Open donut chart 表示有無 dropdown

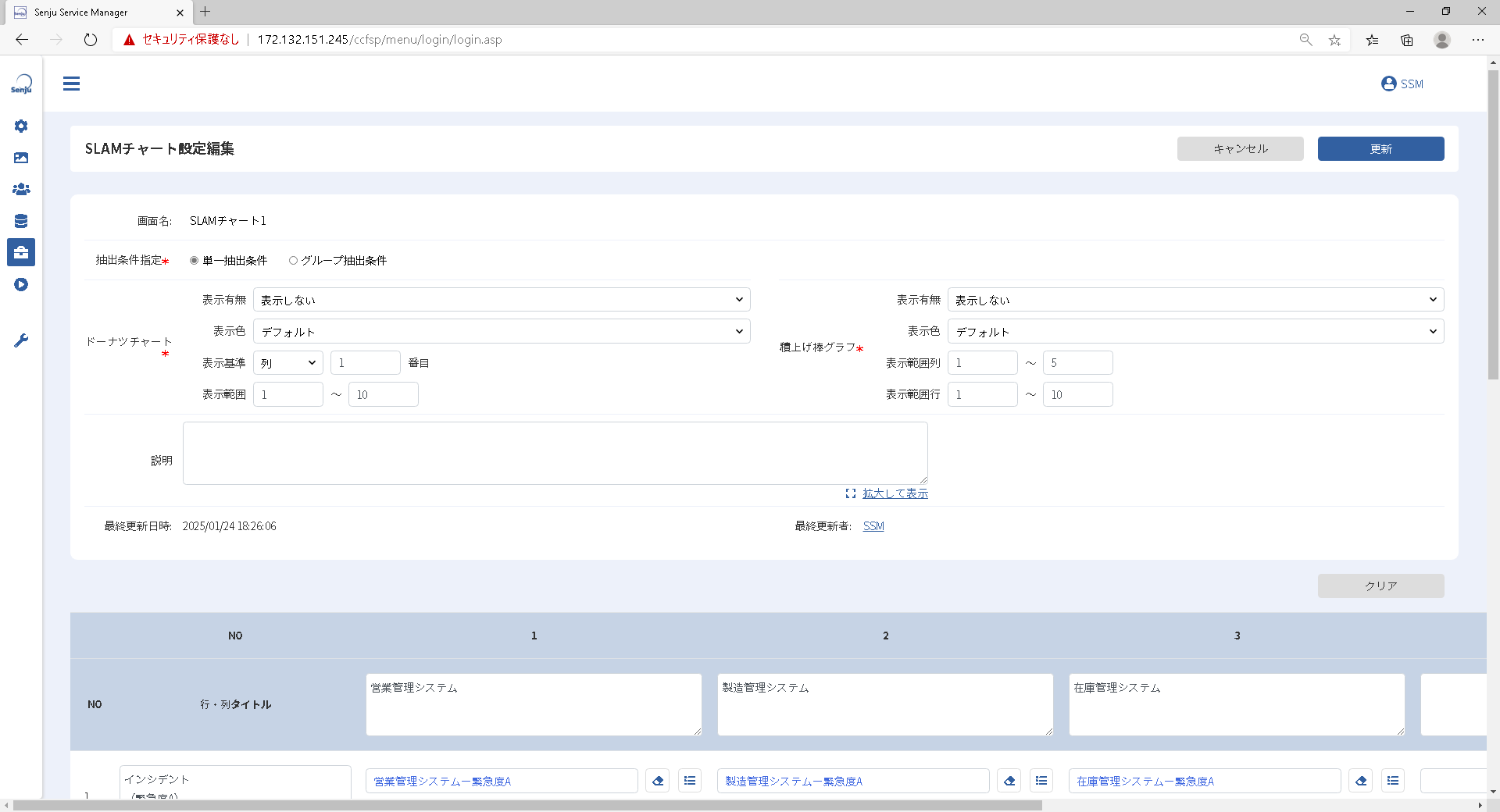click(502, 300)
